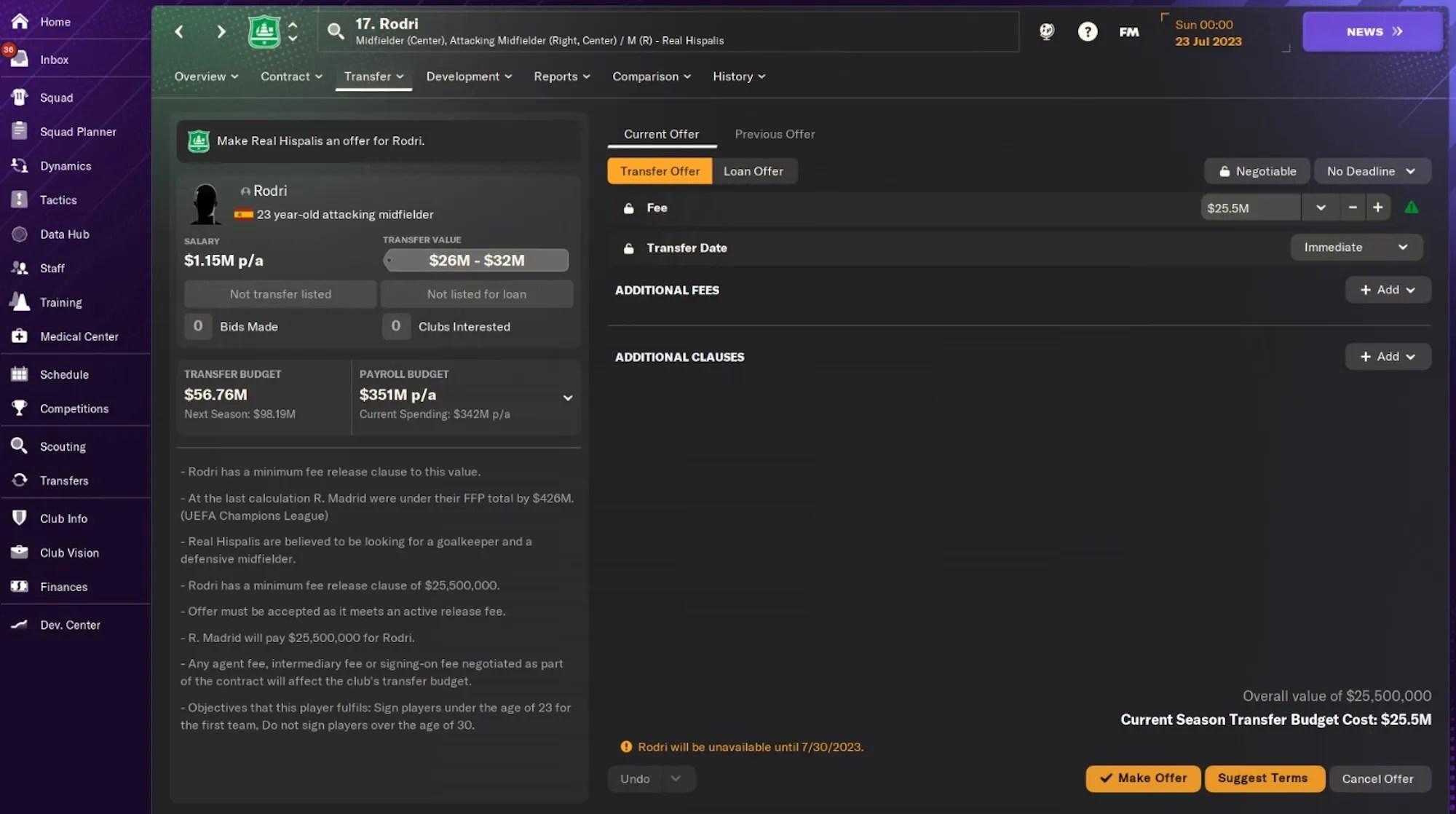The height and width of the screenshot is (814, 1456).
Task: Switch to the Previous Offer tab
Action: [775, 134]
